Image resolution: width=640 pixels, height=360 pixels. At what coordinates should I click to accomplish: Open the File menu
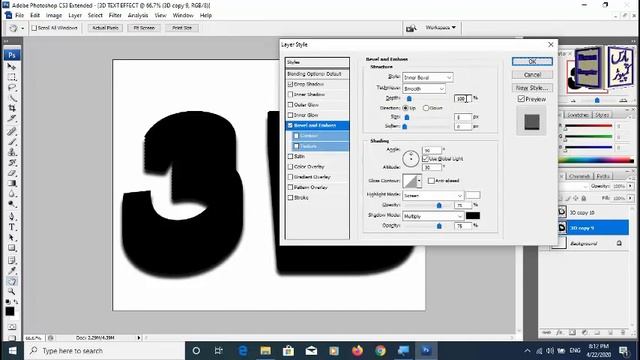click(x=20, y=15)
